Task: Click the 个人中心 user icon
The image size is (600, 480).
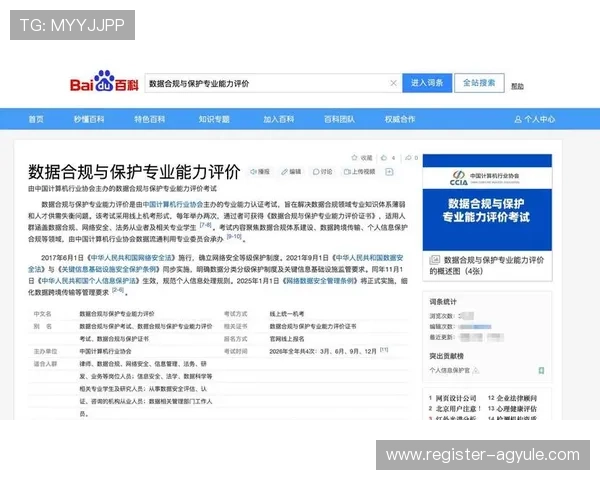Action: (x=518, y=119)
